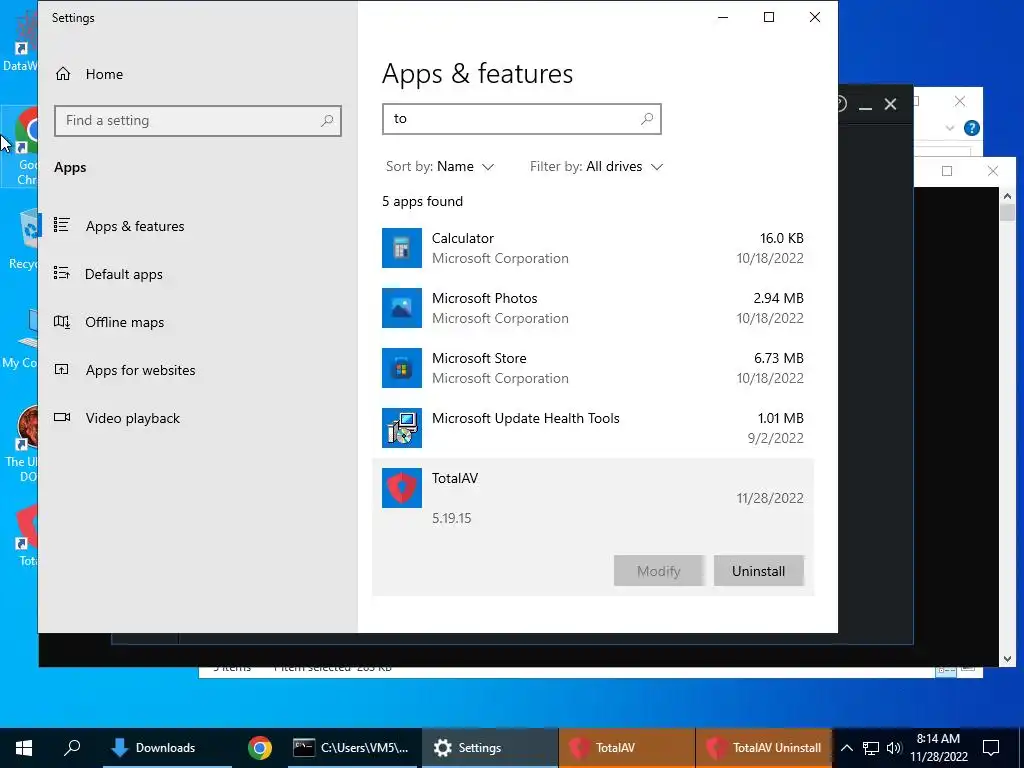Switch to TotalAV Uninstall taskbar item
1024x768 pixels.
coord(763,748)
